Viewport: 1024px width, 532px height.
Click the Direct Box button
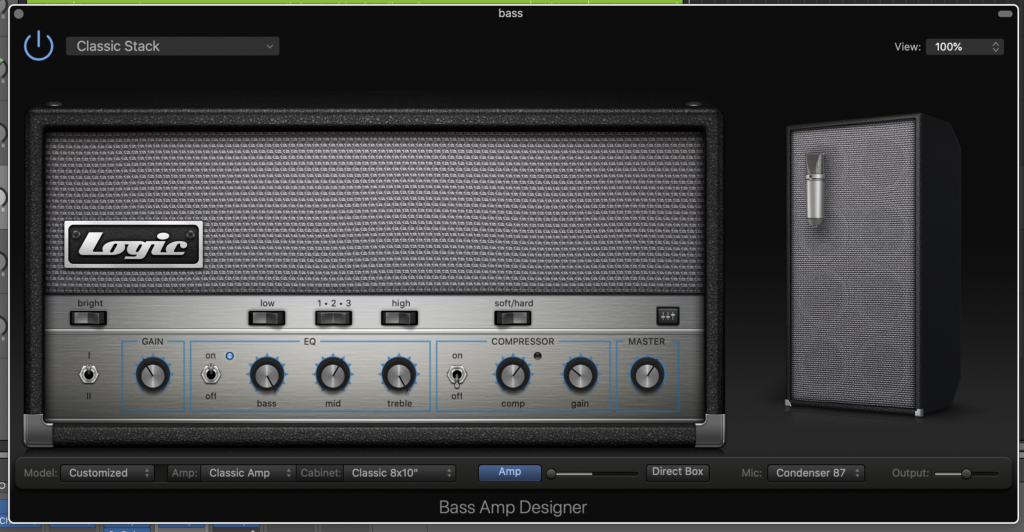677,472
